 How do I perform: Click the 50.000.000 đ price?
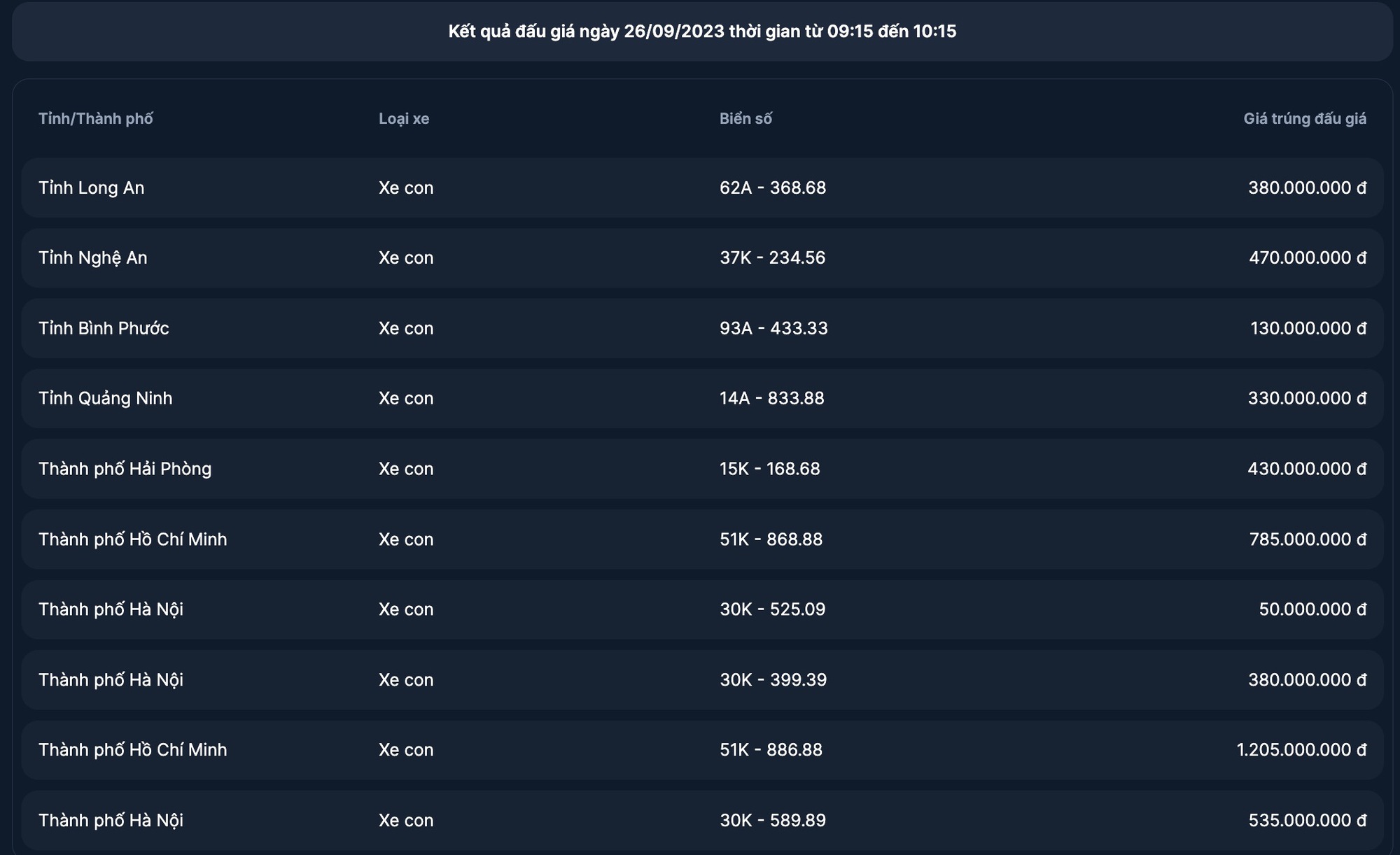[x=1312, y=609]
